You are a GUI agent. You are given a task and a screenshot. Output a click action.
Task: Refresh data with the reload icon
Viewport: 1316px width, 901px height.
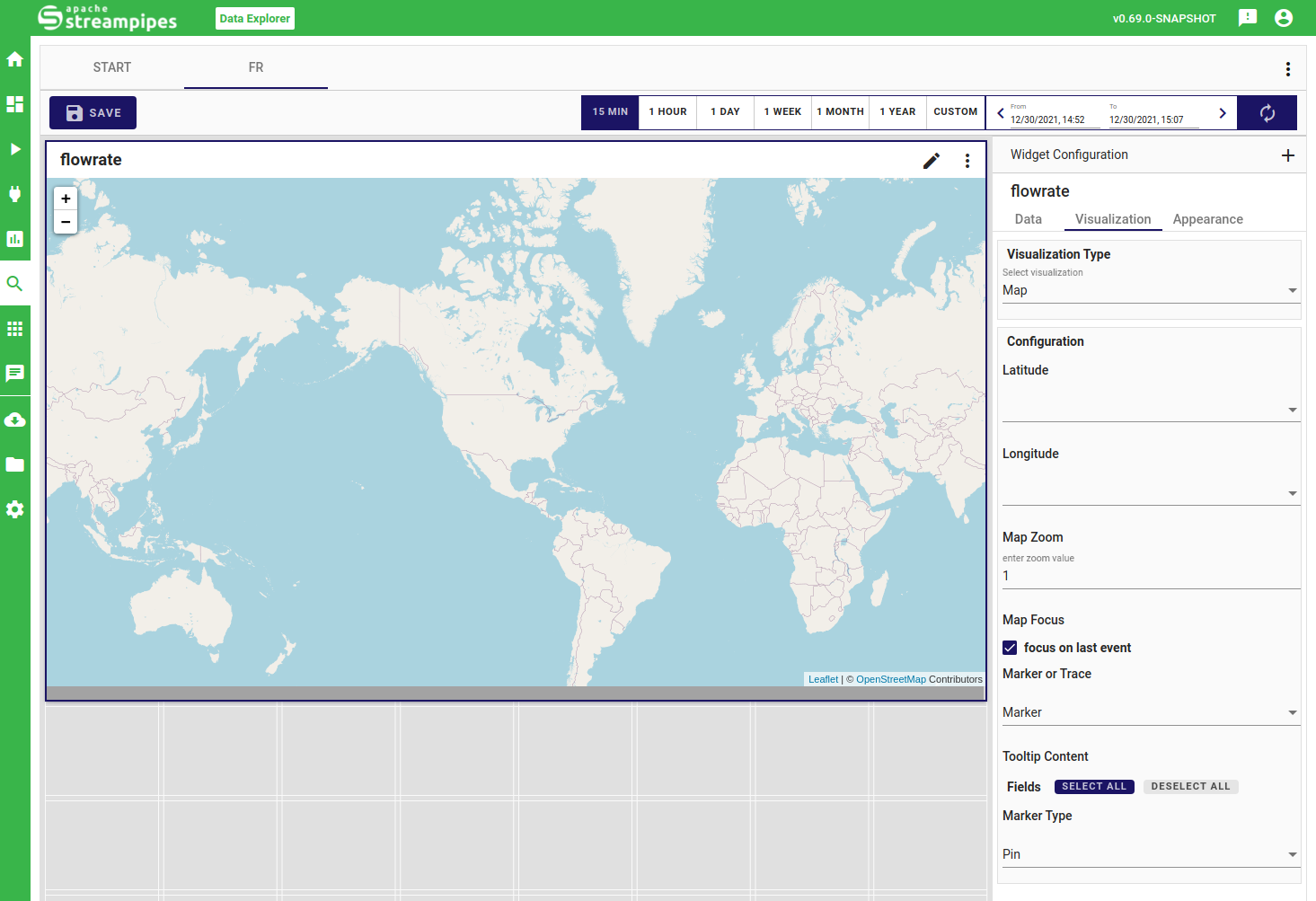1267,113
